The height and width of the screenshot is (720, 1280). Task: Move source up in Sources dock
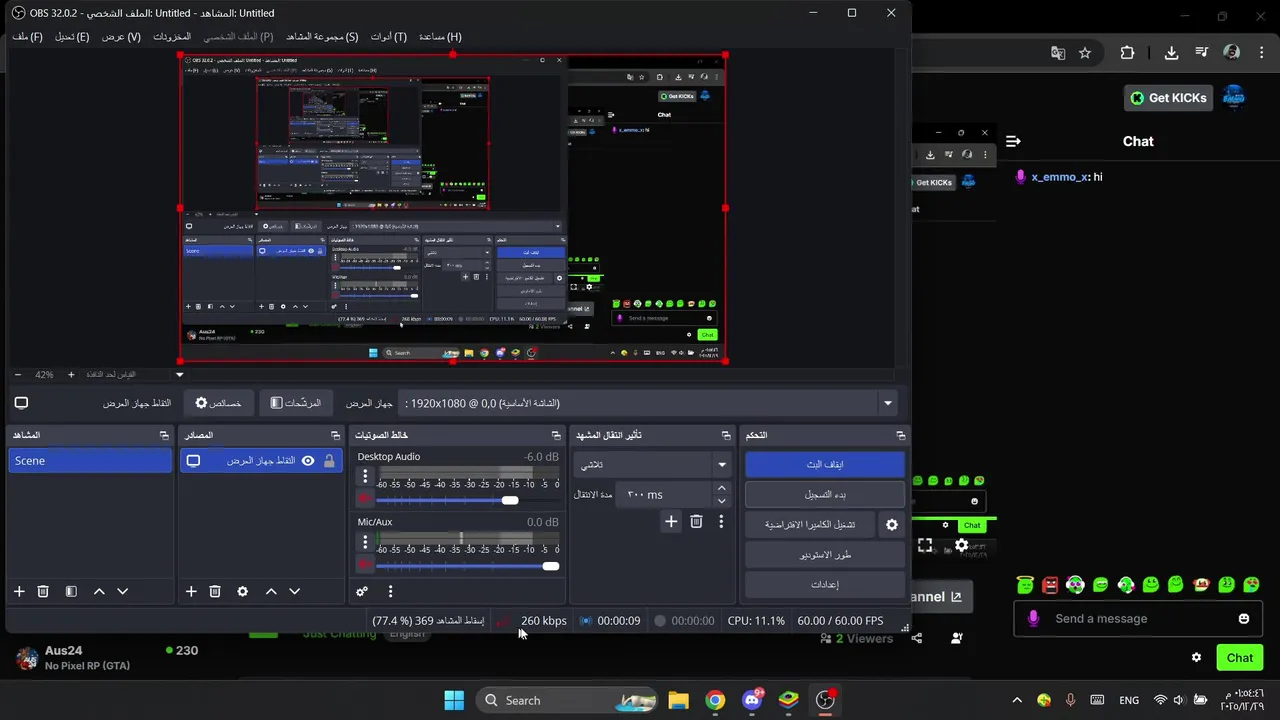[271, 591]
